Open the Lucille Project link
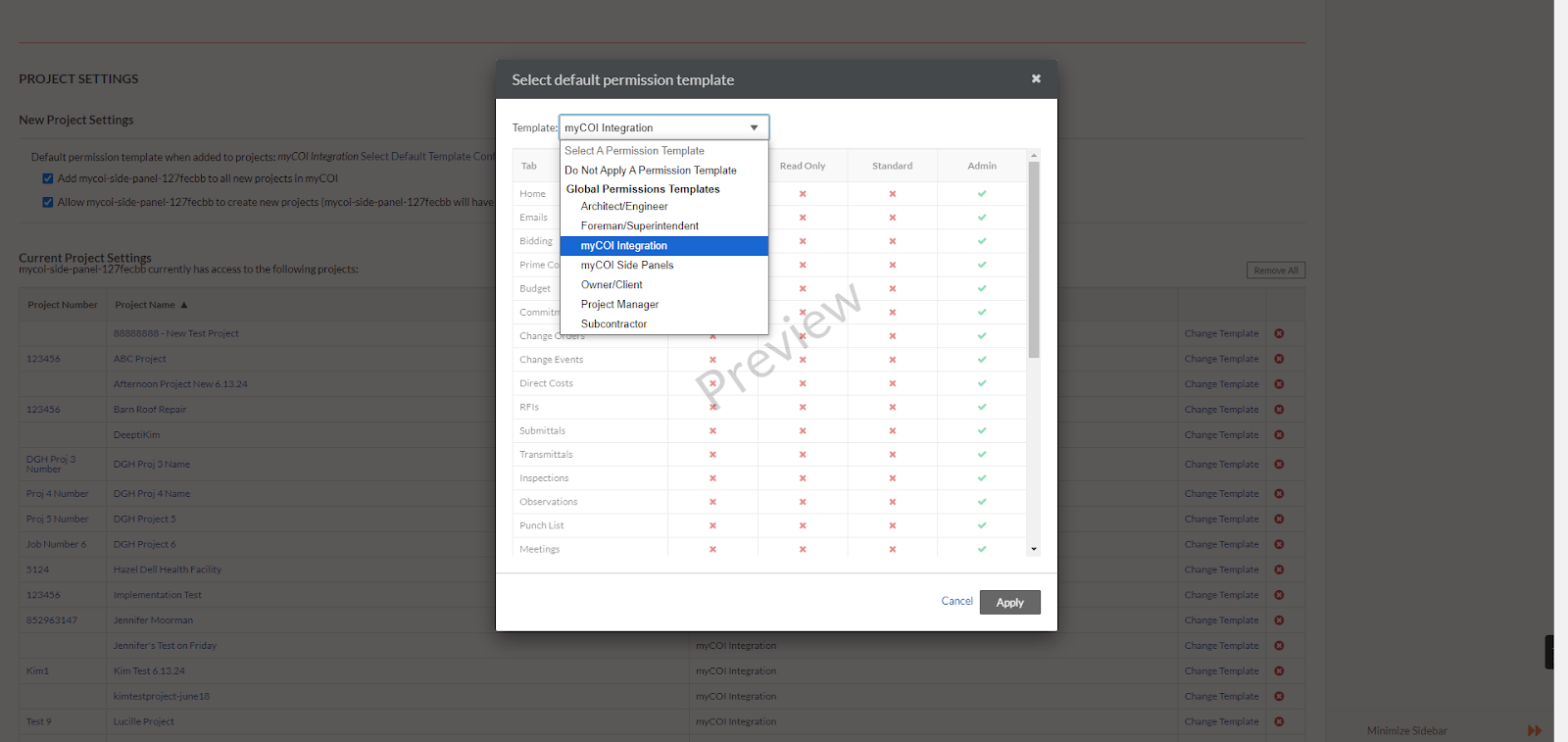Viewport: 1568px width, 742px height. point(143,721)
